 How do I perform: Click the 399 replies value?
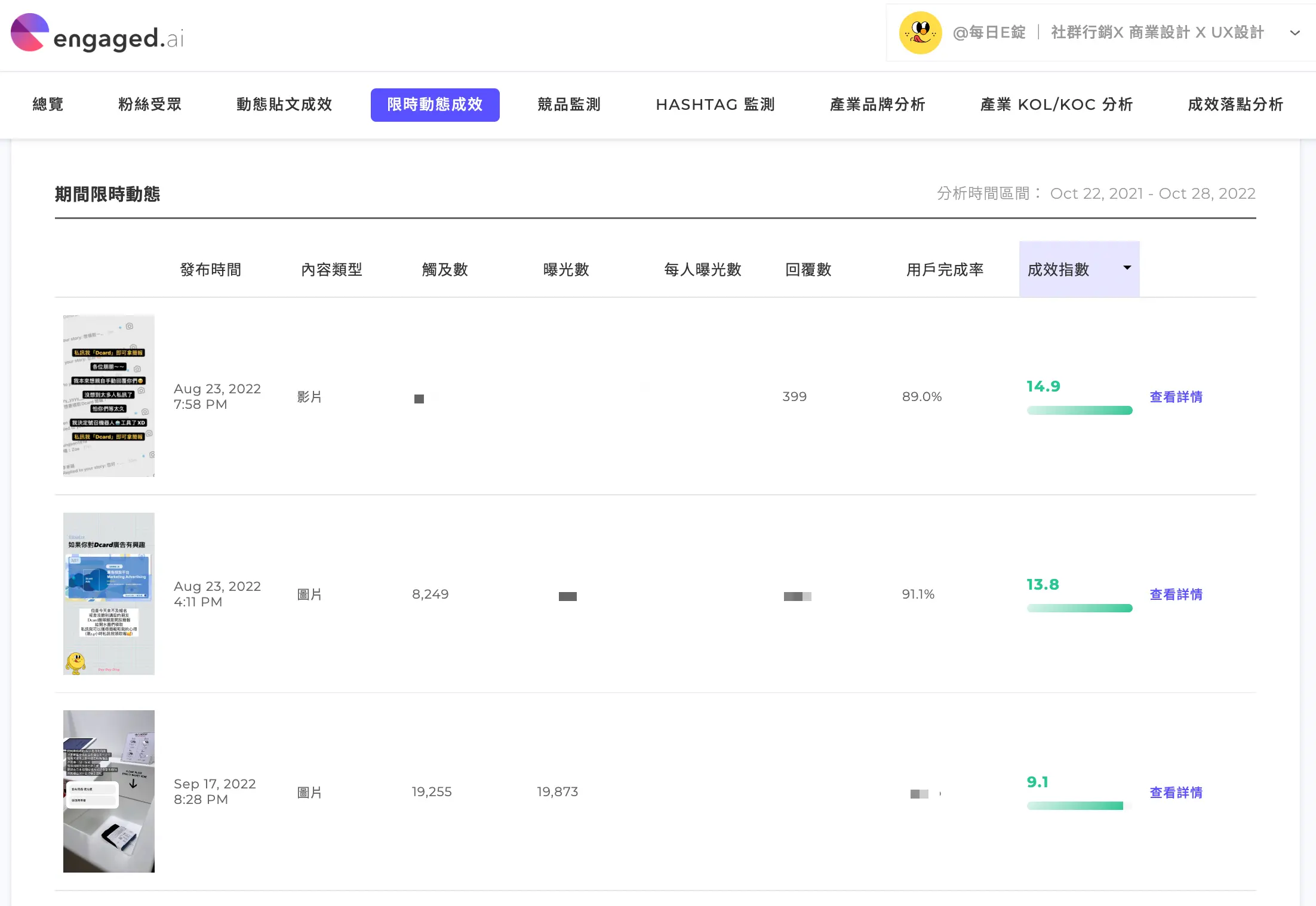pyautogui.click(x=795, y=396)
